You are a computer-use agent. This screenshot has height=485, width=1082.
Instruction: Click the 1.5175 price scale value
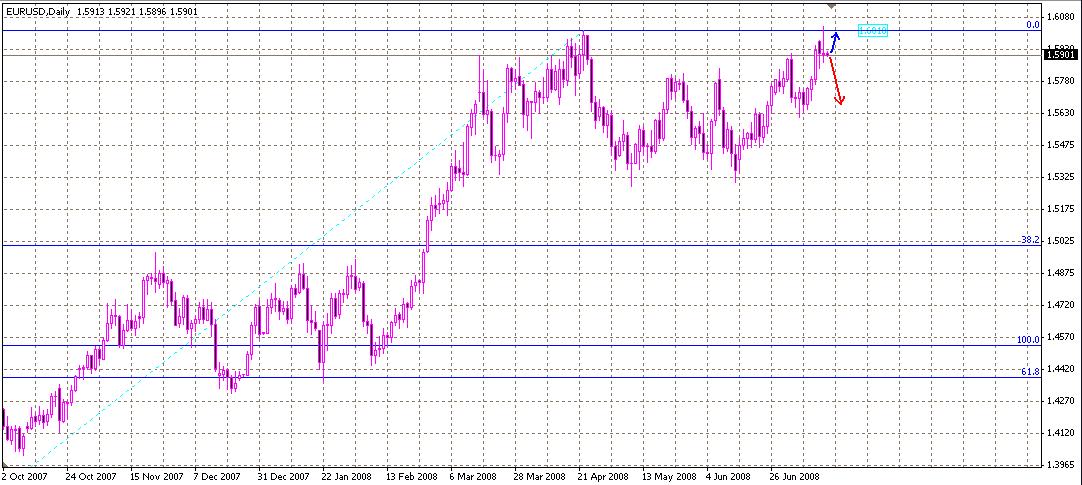click(1061, 209)
